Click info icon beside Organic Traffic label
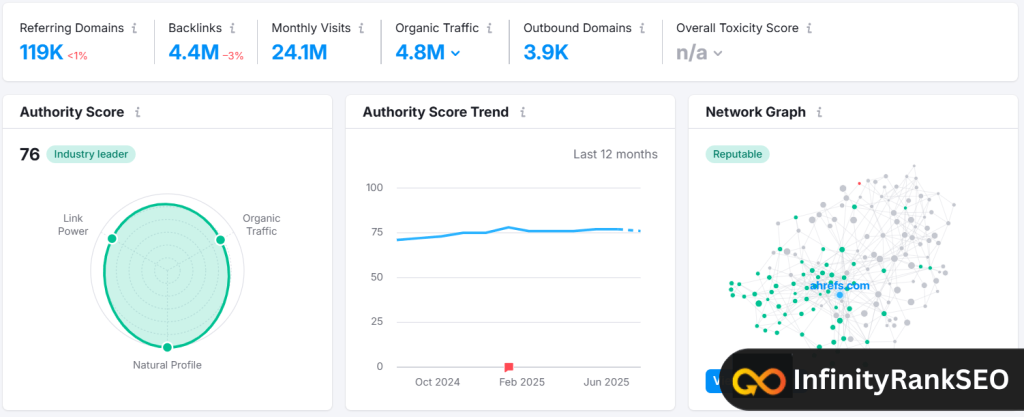Image resolution: width=1024 pixels, height=417 pixels. point(488,28)
